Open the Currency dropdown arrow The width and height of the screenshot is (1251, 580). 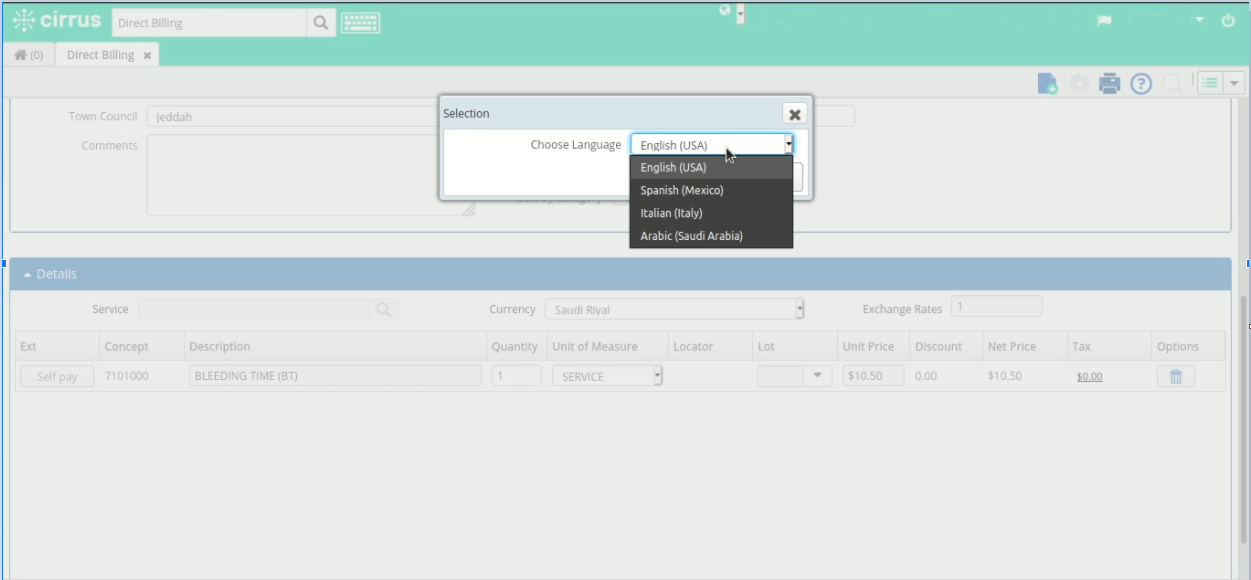[801, 309]
